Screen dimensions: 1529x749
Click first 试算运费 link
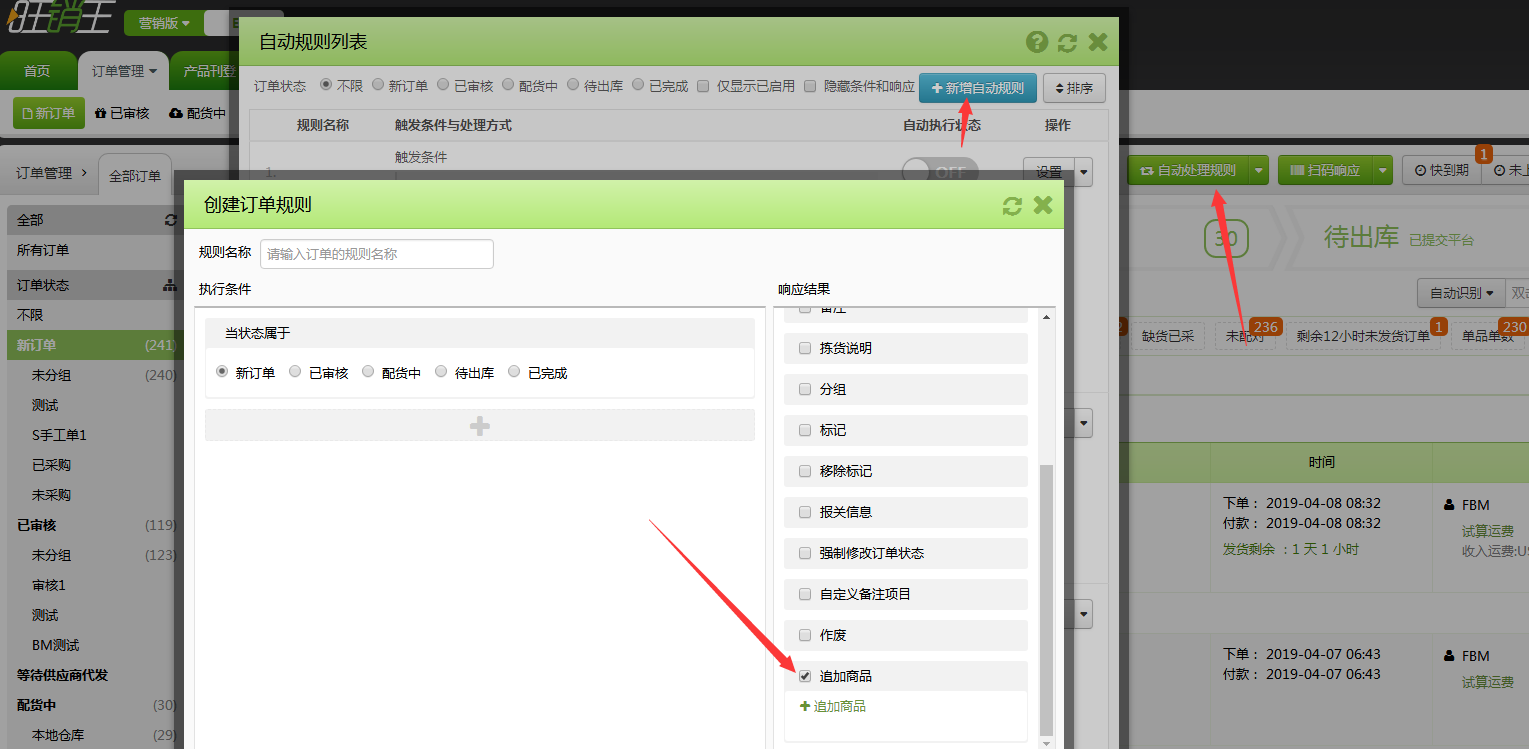[1488, 532]
